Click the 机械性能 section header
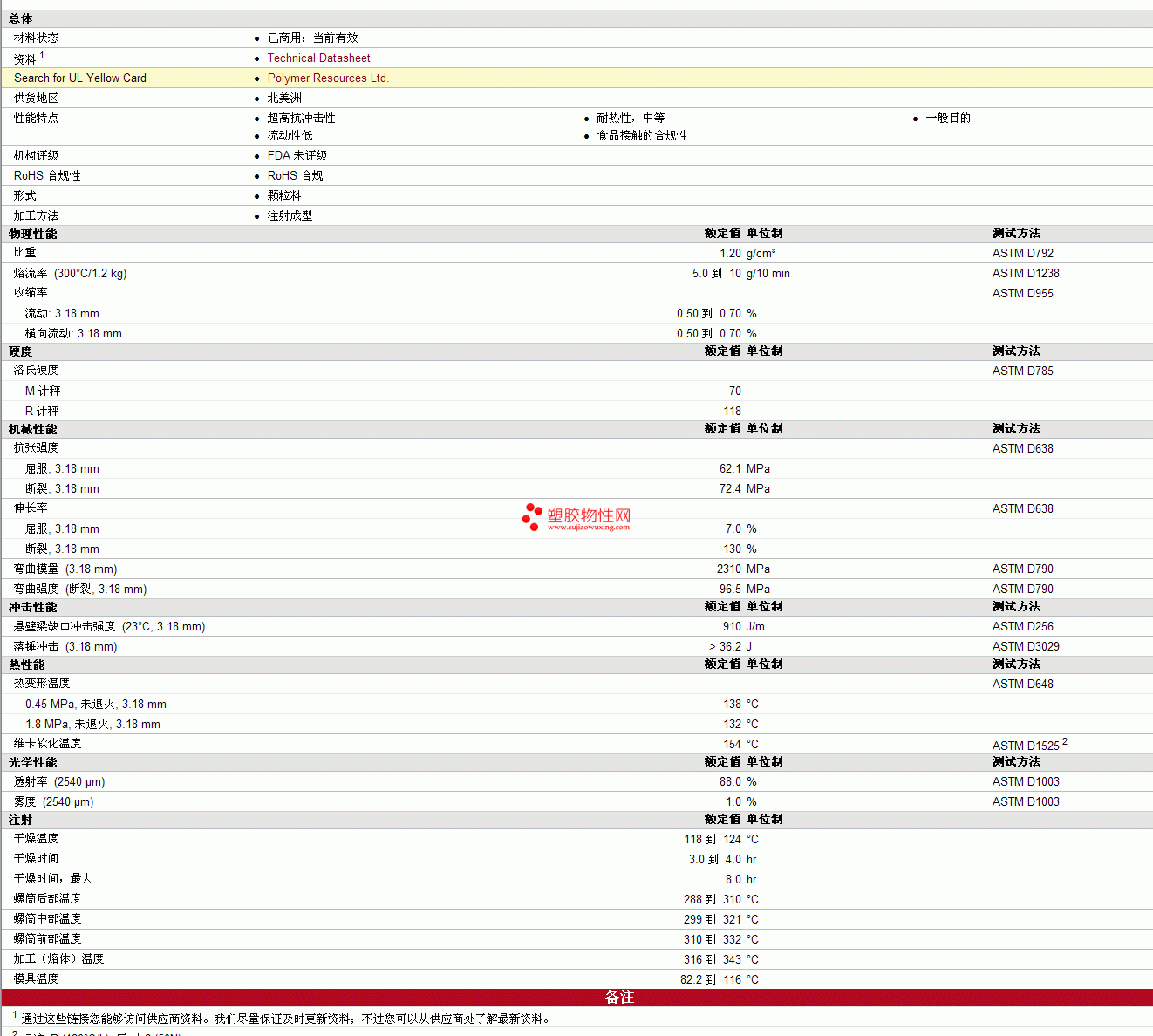This screenshot has width=1153, height=1036. [33, 429]
